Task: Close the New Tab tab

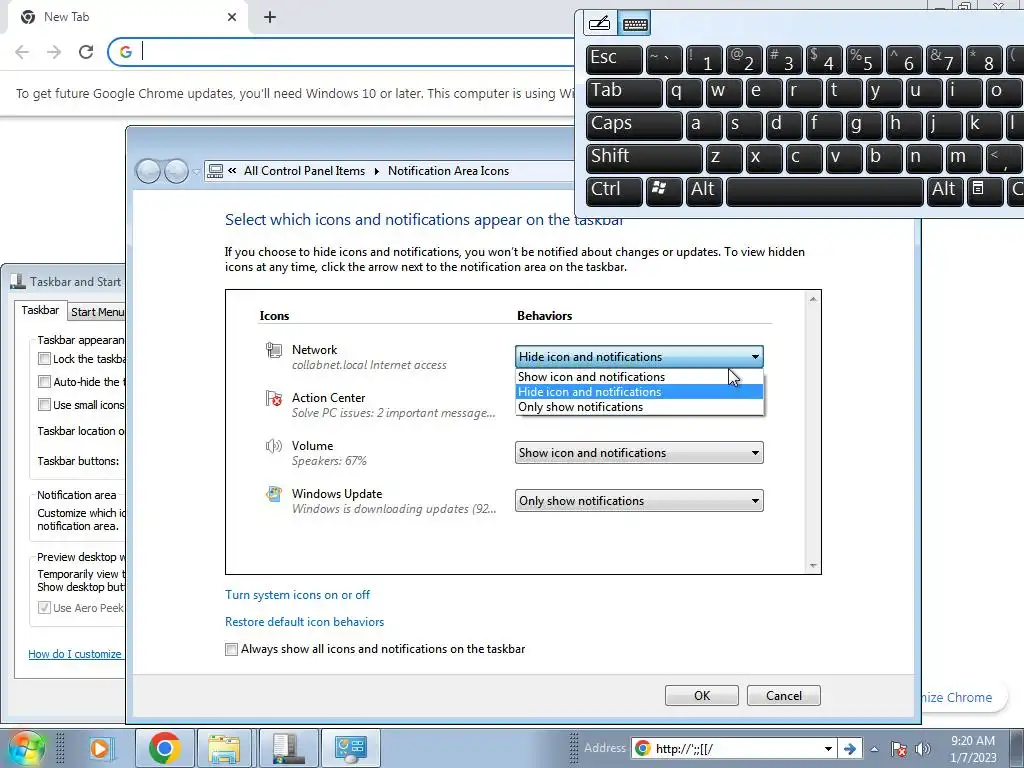Action: [x=232, y=17]
